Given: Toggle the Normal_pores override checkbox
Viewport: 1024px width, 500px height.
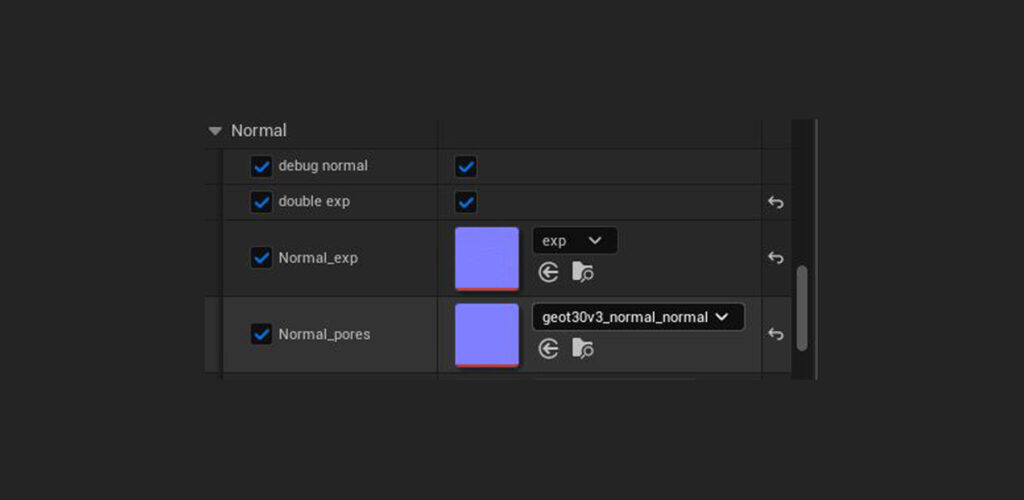Looking at the screenshot, I should (261, 334).
